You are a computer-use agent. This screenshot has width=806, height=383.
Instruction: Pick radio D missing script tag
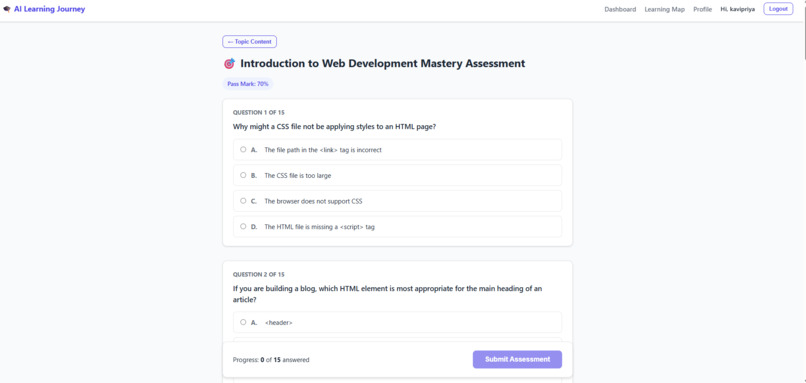243,226
